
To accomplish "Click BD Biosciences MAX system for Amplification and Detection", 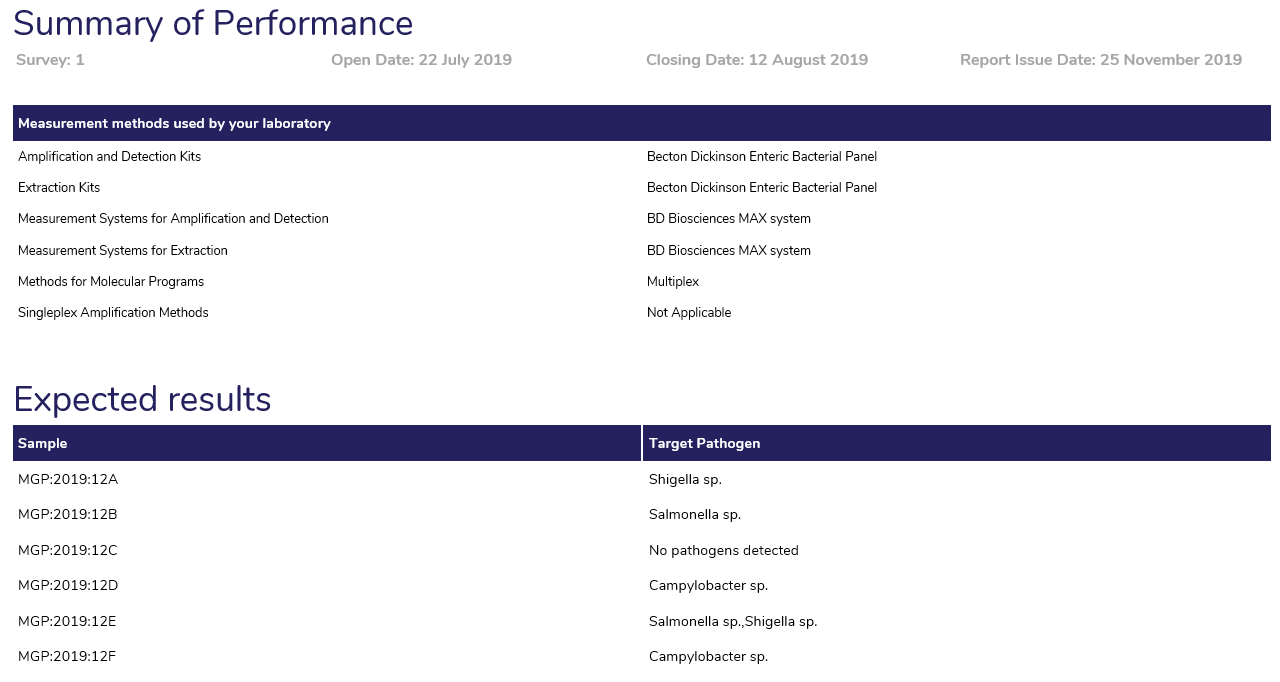I will click(x=729, y=219).
